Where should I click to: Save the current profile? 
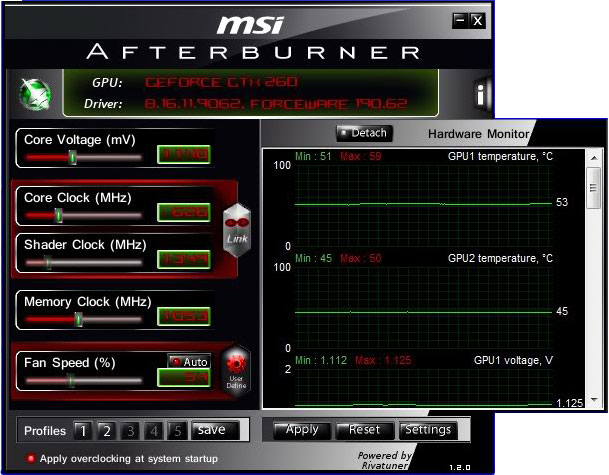click(x=211, y=430)
